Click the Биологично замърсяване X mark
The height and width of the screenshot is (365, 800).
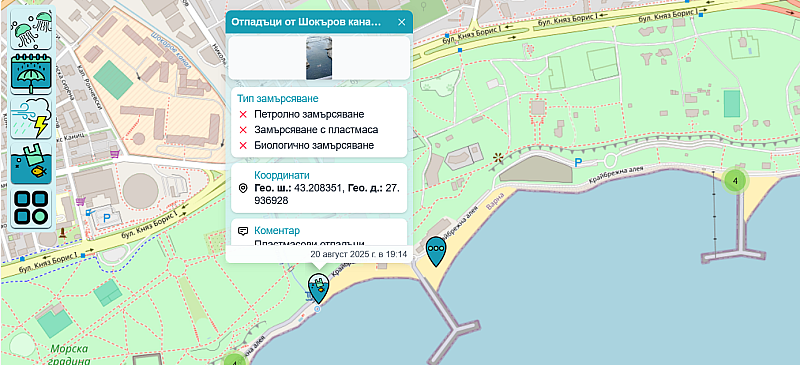coord(243,145)
